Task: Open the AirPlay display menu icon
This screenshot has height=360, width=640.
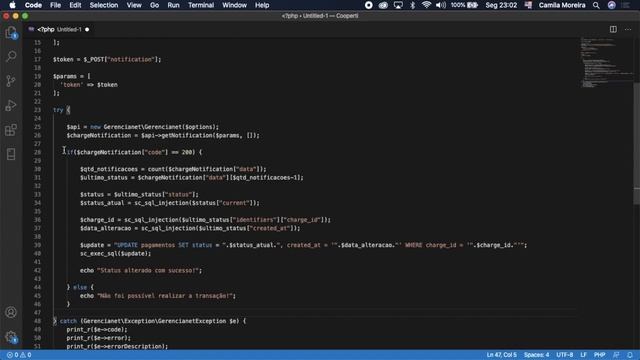Action: pos(398,5)
